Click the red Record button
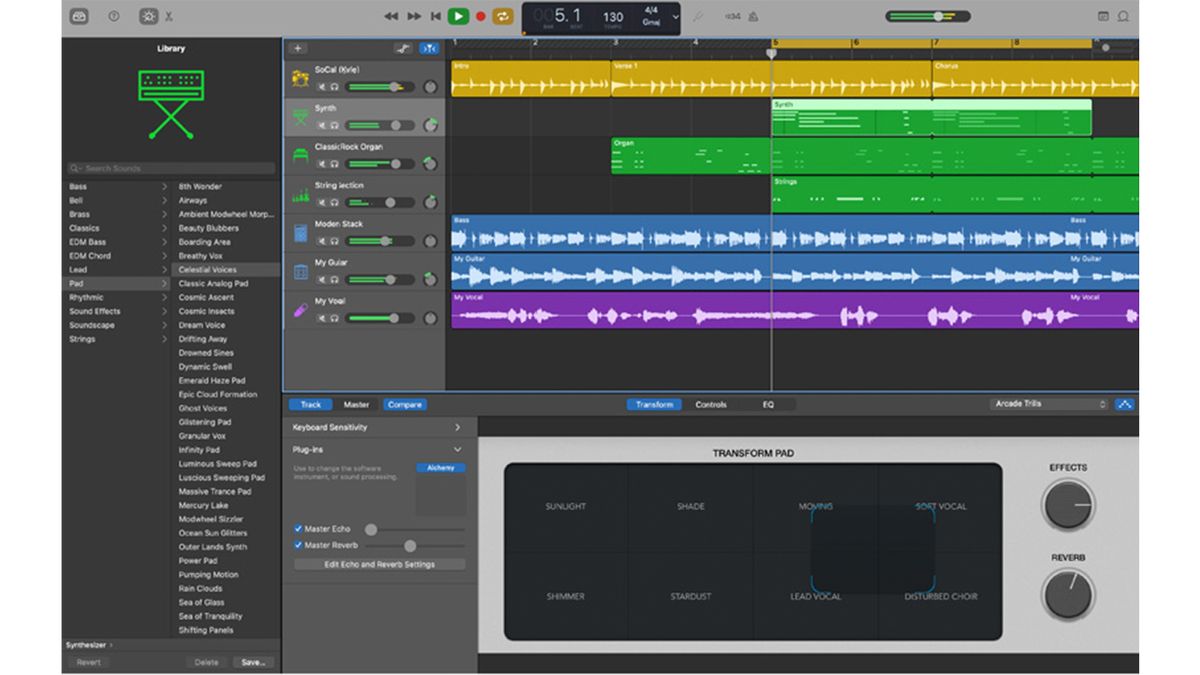The image size is (1200, 675). point(481,16)
